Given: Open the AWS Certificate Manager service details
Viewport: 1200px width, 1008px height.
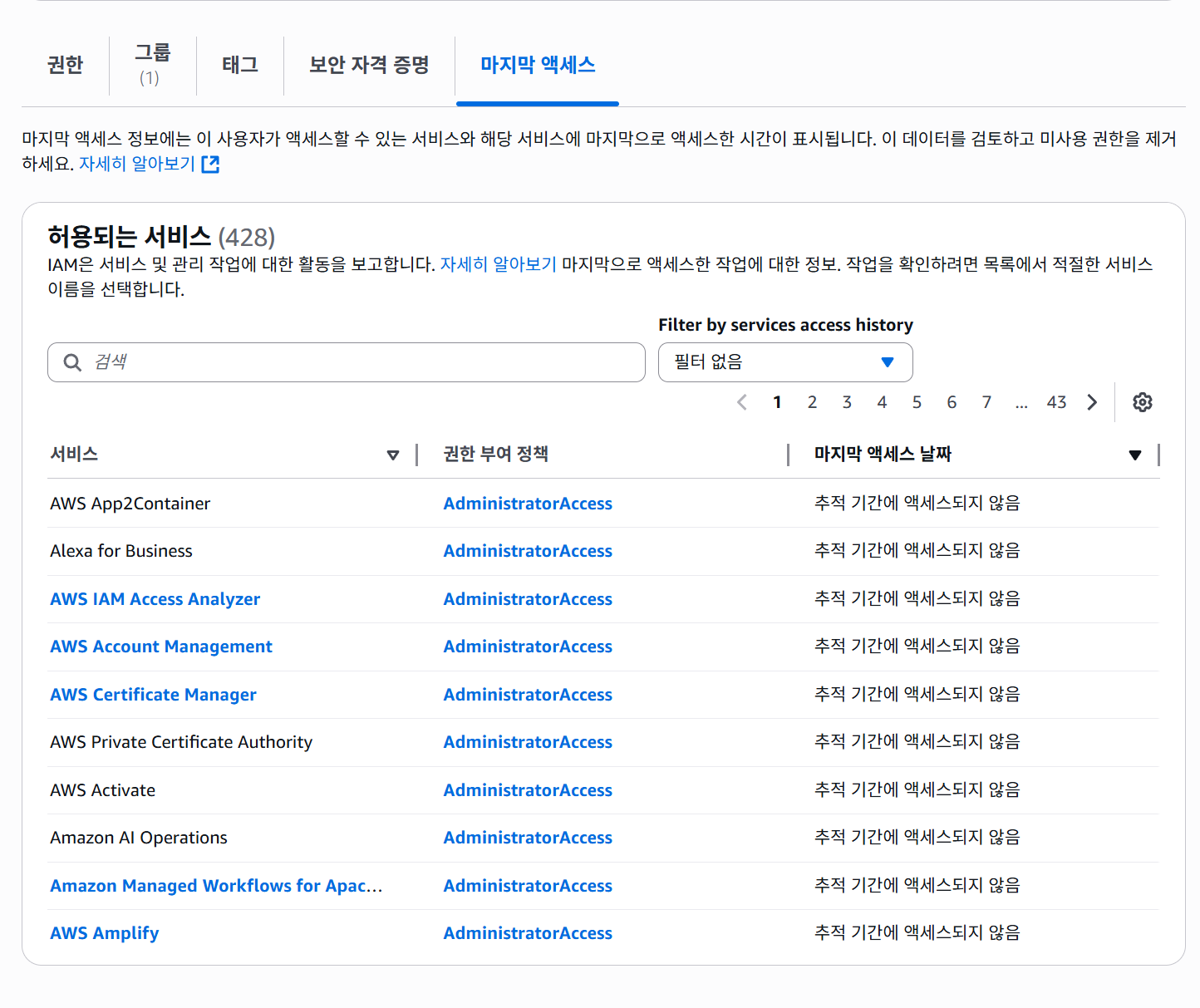Looking at the screenshot, I should tap(153, 695).
